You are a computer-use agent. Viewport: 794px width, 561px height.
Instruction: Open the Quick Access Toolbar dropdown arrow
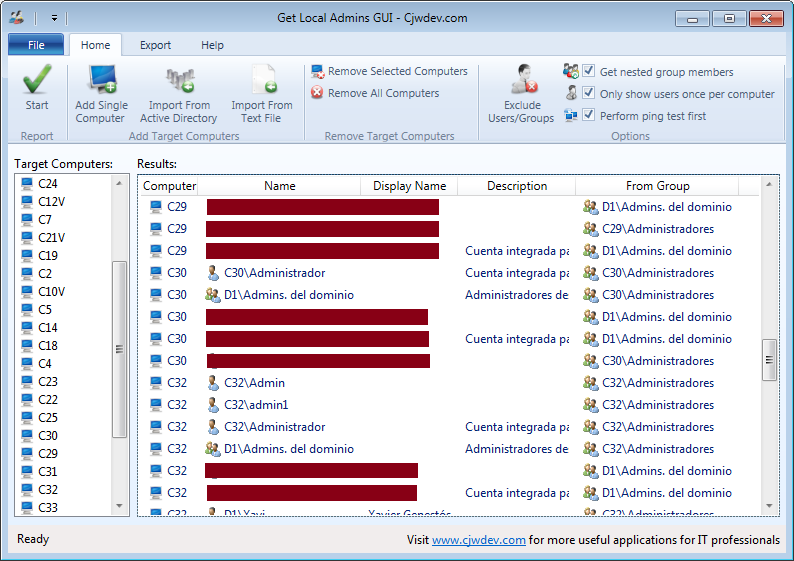point(54,18)
